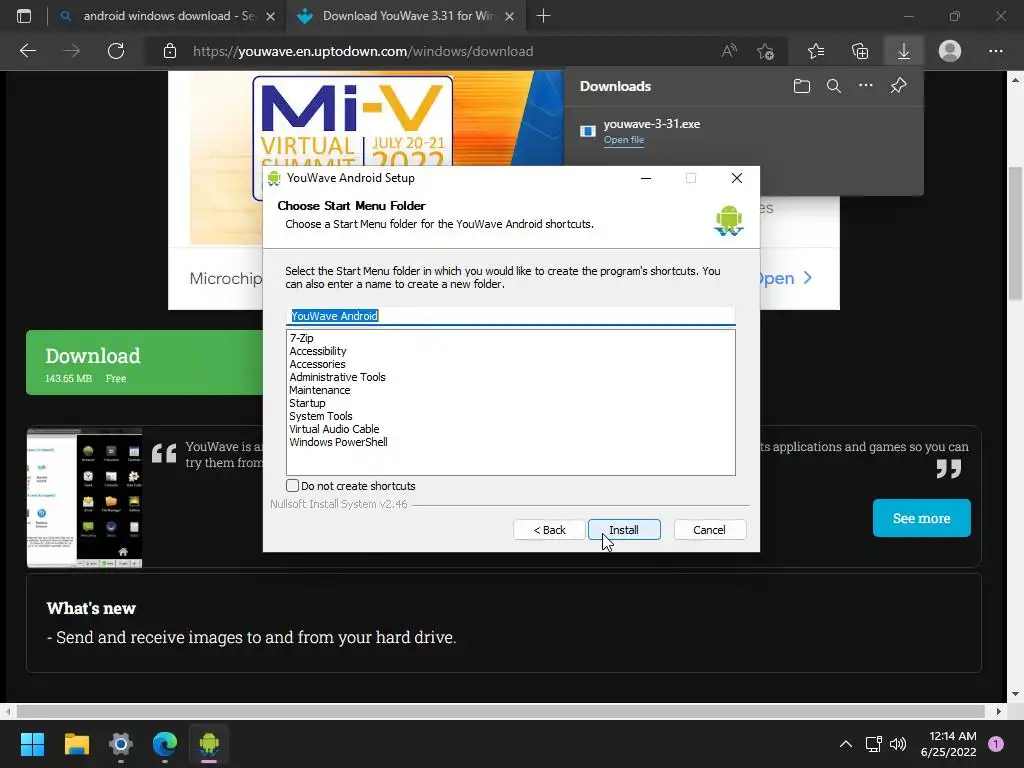The height and width of the screenshot is (768, 1024).
Task: Pin the Downloads panel
Action: coord(899,86)
